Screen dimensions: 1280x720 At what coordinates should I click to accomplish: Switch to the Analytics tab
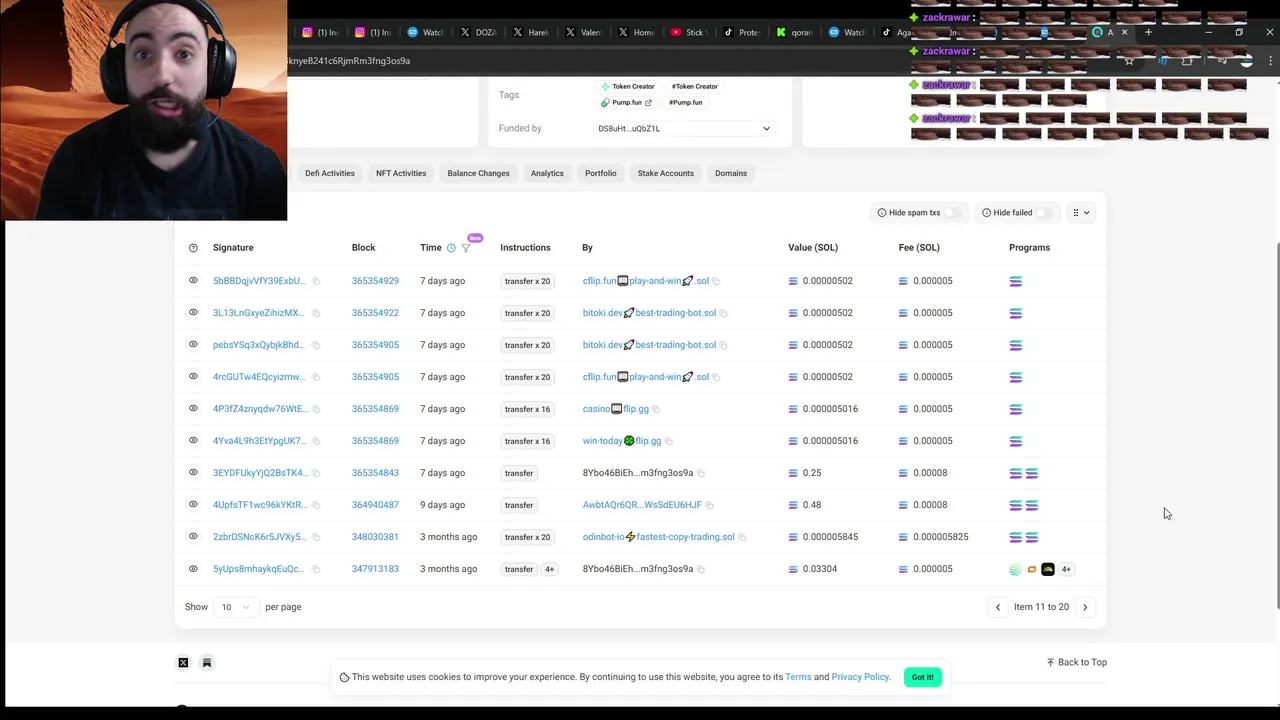[x=547, y=173]
